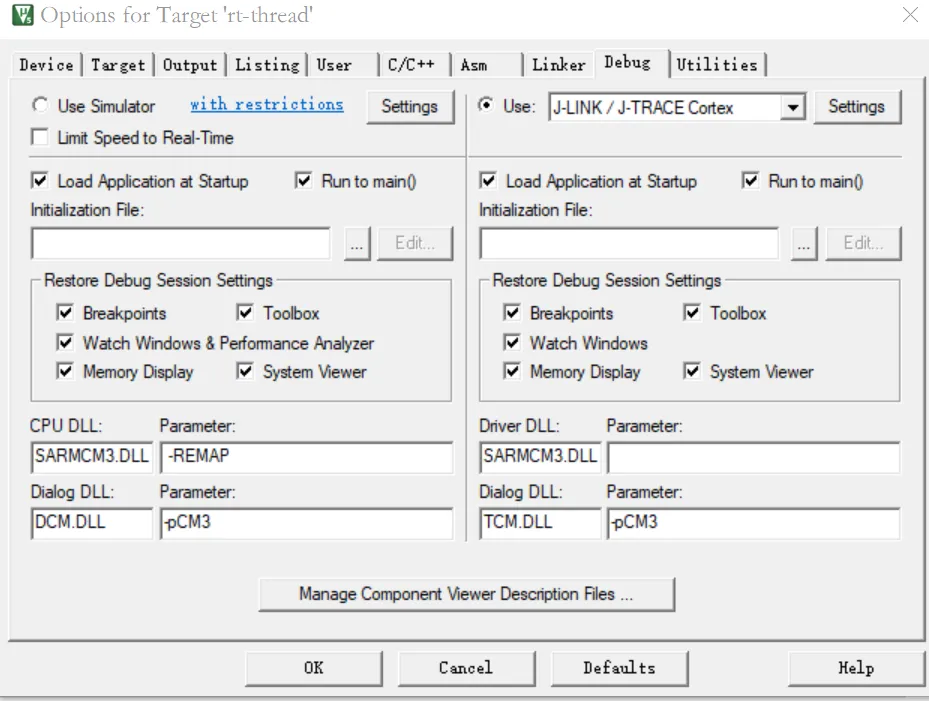Confirm with the OK button
The image size is (929, 701).
[314, 668]
